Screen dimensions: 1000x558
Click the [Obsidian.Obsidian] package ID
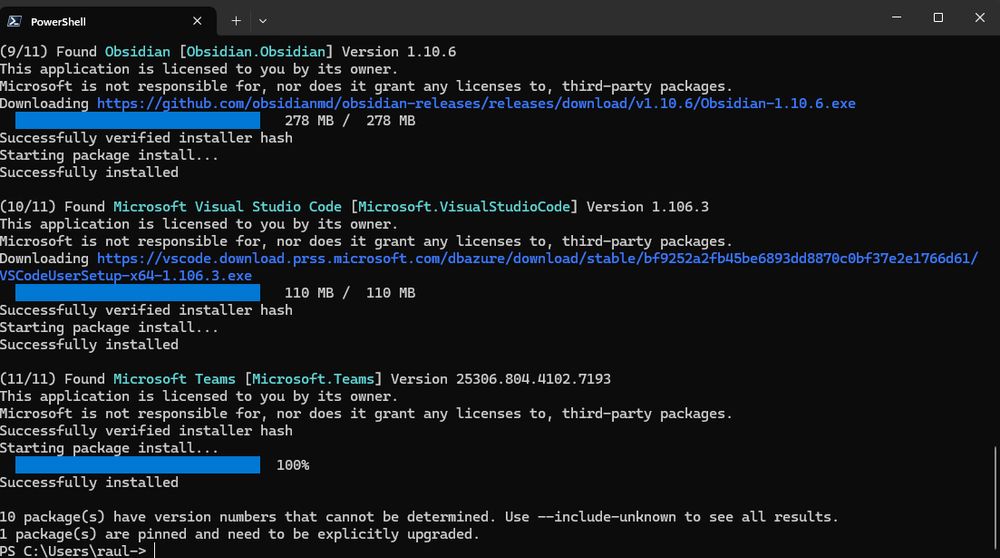(x=256, y=52)
